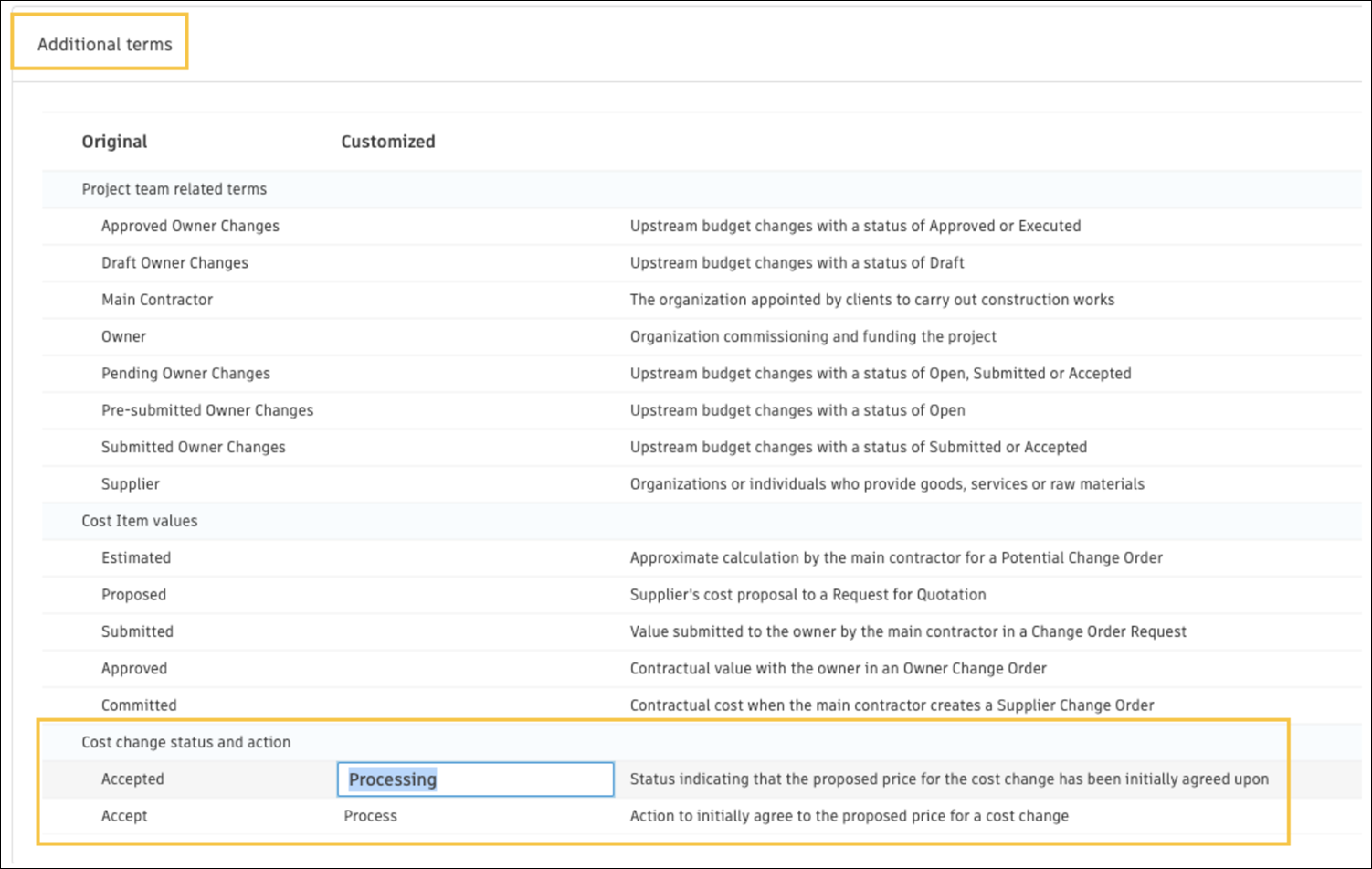Collapse the Cost change status and action group
The image size is (1372, 869).
(x=185, y=742)
